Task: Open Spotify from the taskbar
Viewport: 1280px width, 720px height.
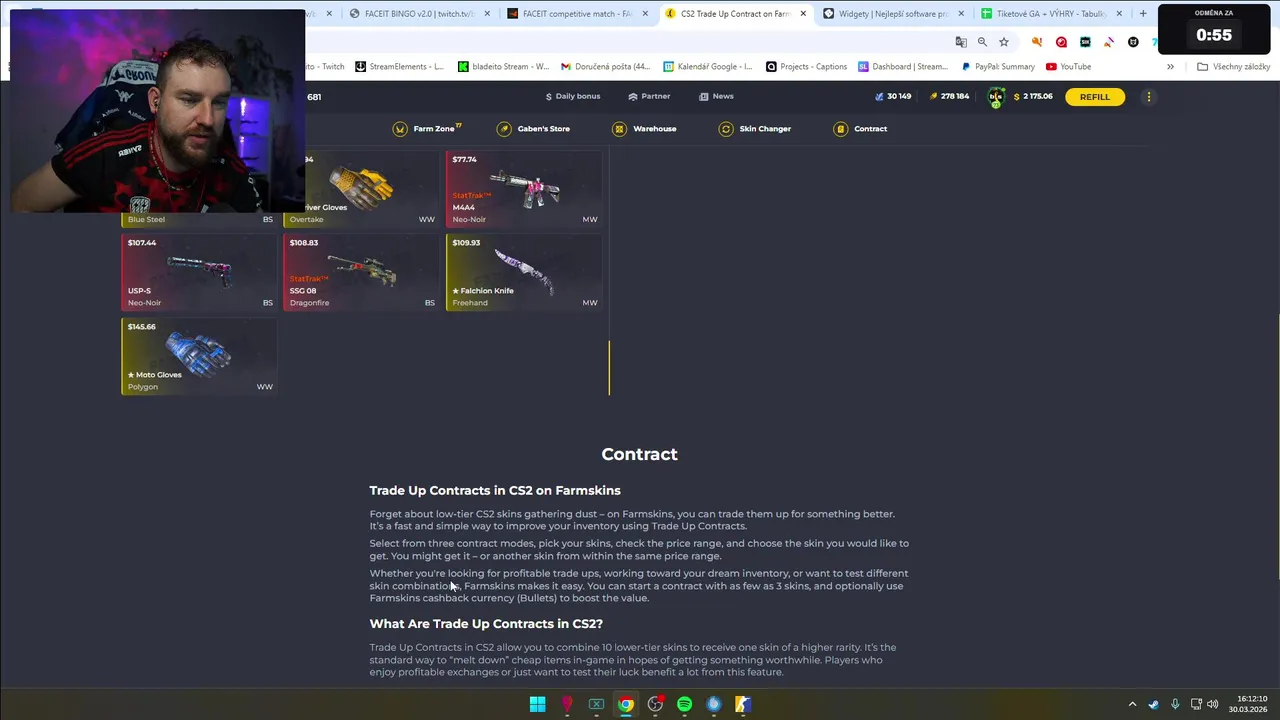Action: pyautogui.click(x=684, y=704)
